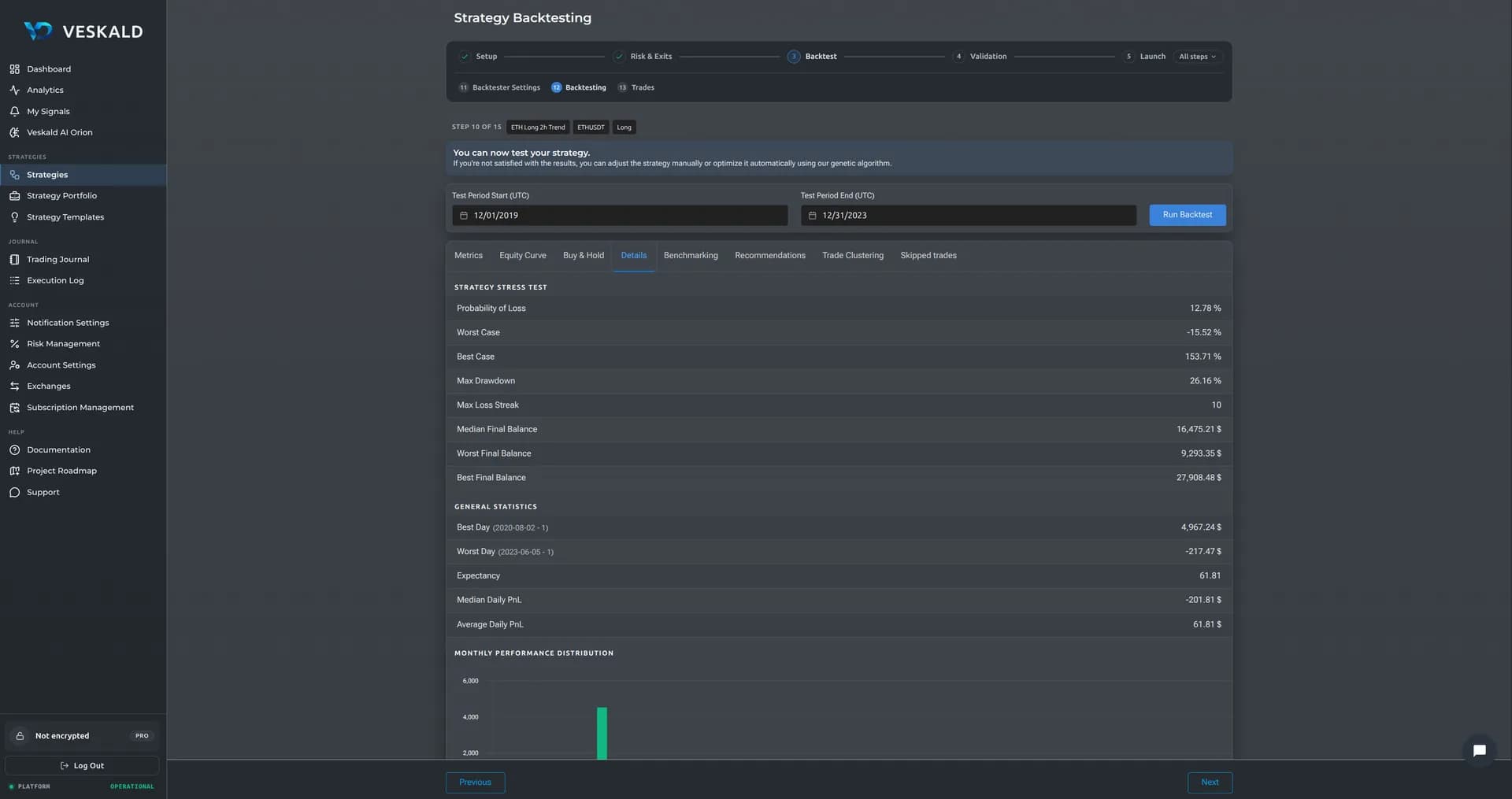Image resolution: width=1512 pixels, height=799 pixels.
Task: Open the chat widget bubble
Action: 1479,750
